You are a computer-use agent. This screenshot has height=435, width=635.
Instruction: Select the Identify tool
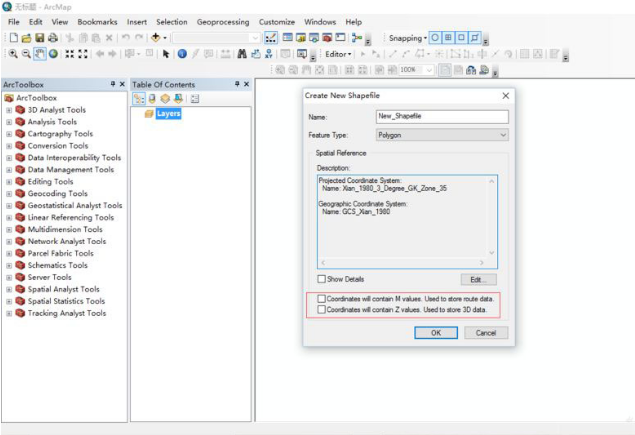[x=182, y=54]
